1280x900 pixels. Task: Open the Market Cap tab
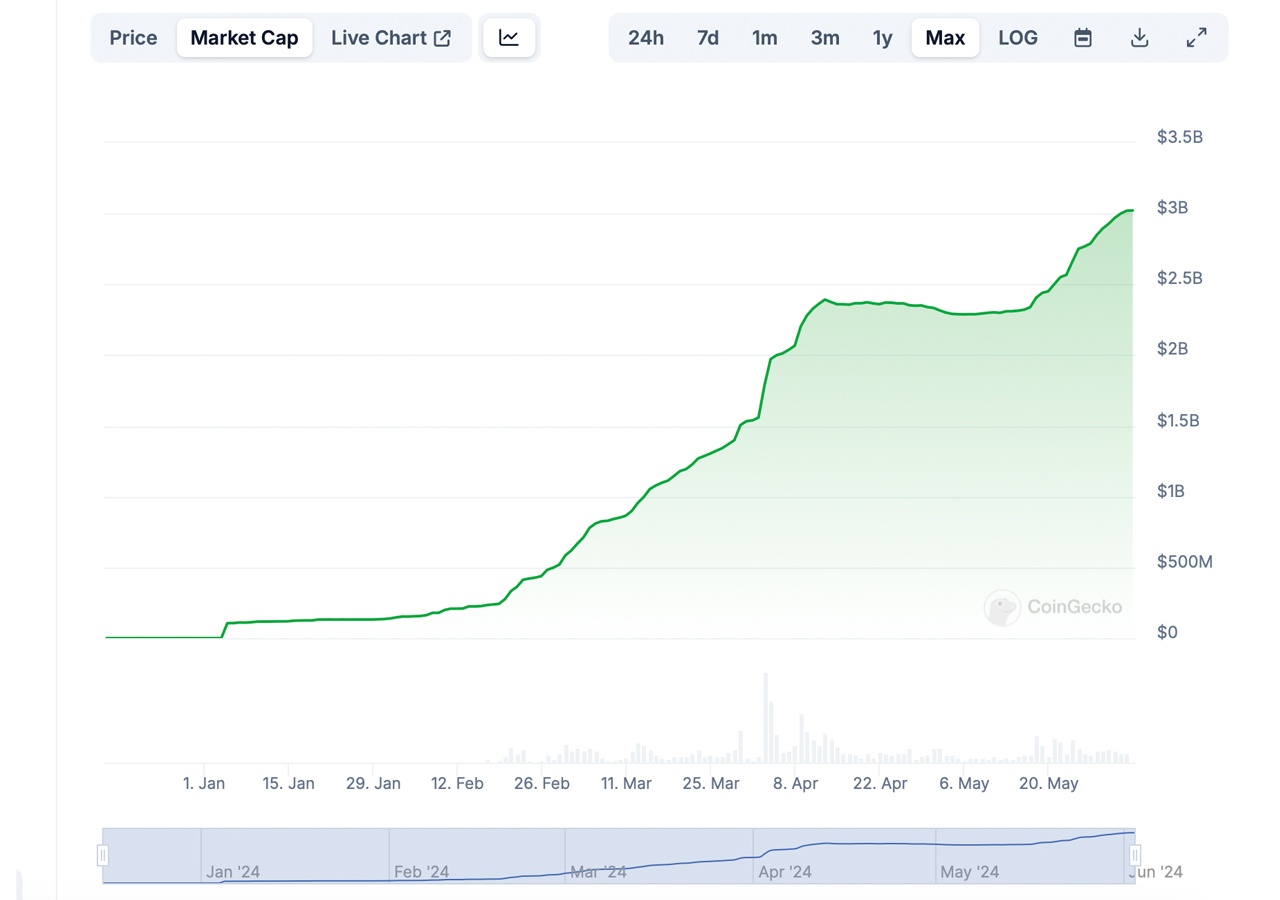click(243, 37)
